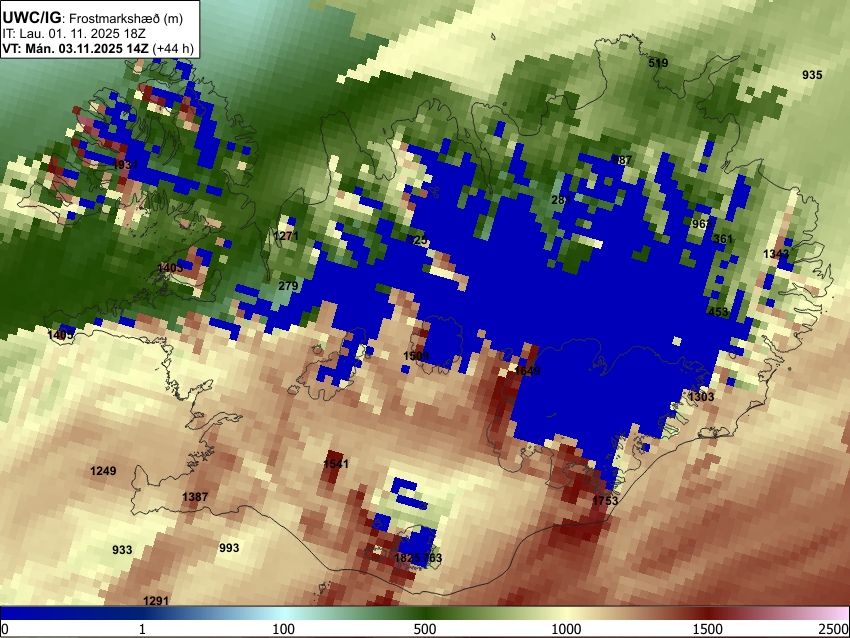
Task: Click the 1500 tick on the color scale
Action: [708, 629]
